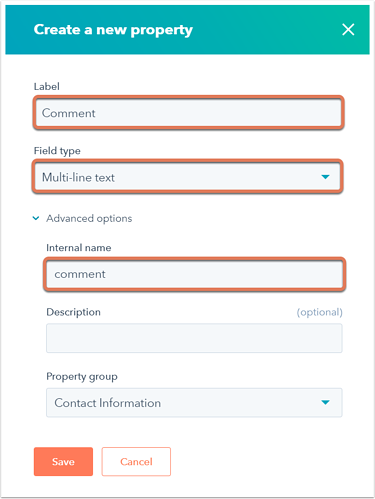Viewport: 375px width, 499px height.
Task: Click the Label field heading
Action: (x=47, y=87)
